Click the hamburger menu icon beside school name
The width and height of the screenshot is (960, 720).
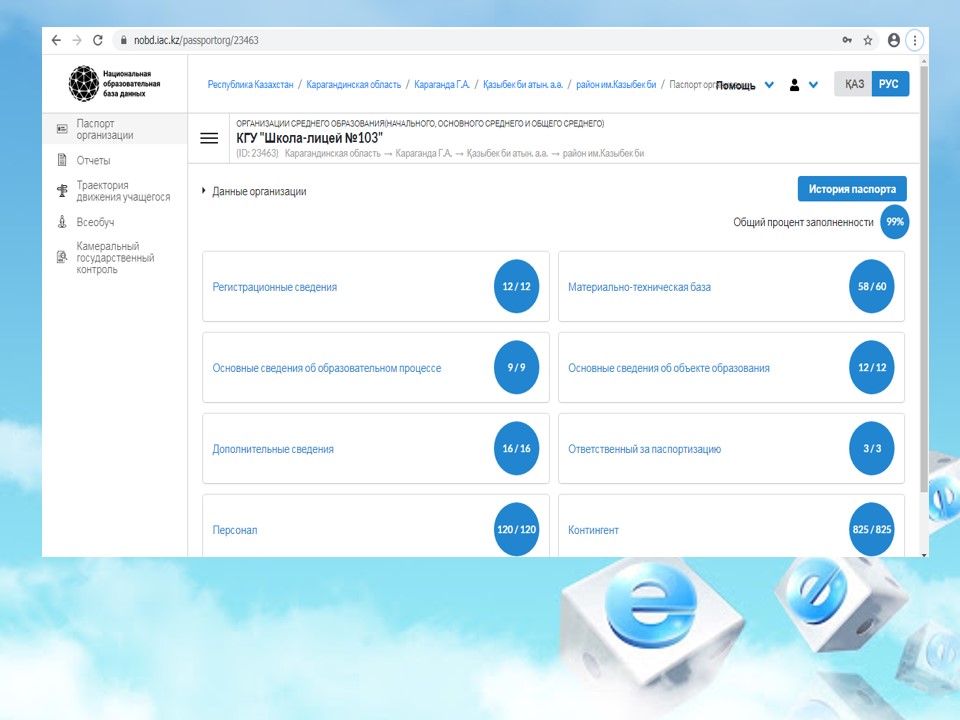[x=209, y=139]
